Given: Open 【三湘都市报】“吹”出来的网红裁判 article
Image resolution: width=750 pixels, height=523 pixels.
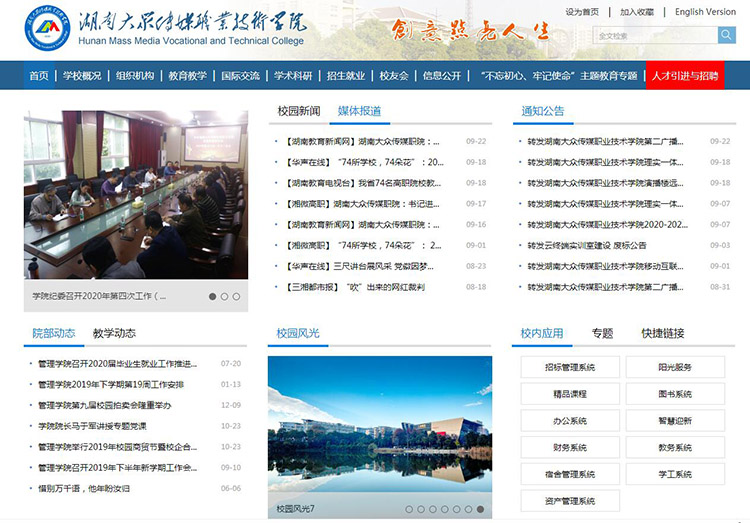Looking at the screenshot, I should (355, 287).
